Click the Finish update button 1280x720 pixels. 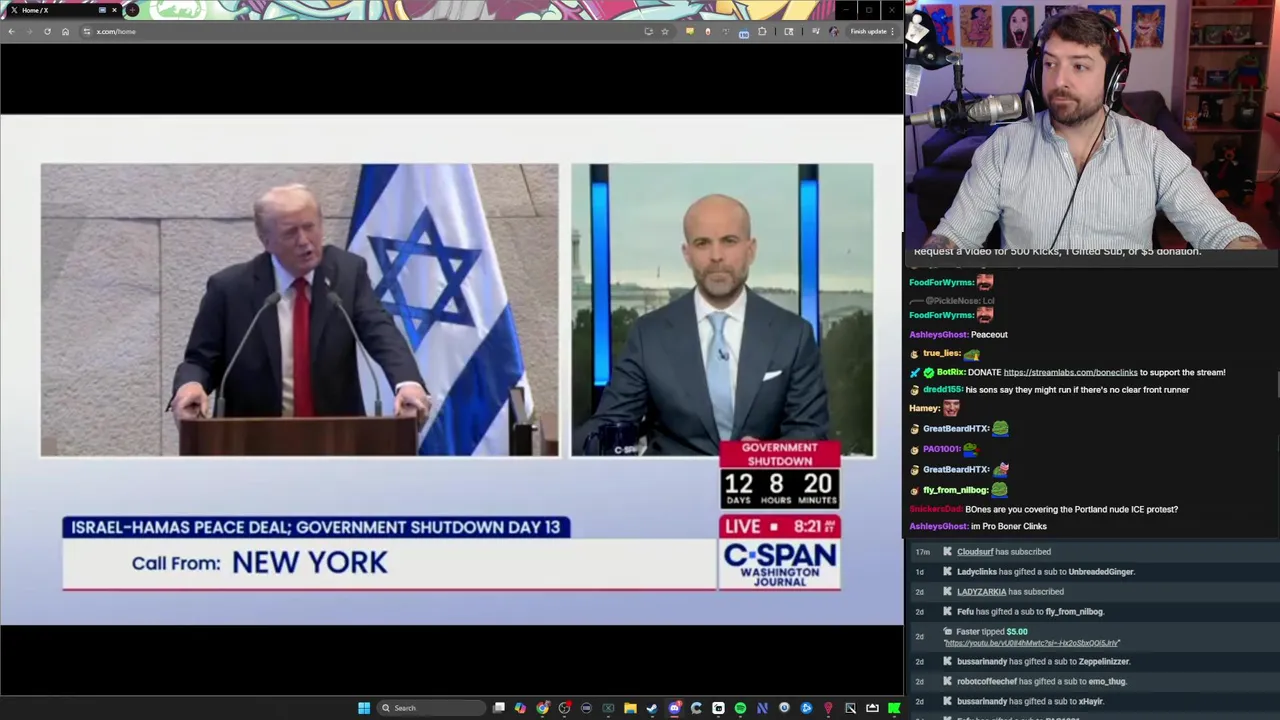click(x=868, y=31)
